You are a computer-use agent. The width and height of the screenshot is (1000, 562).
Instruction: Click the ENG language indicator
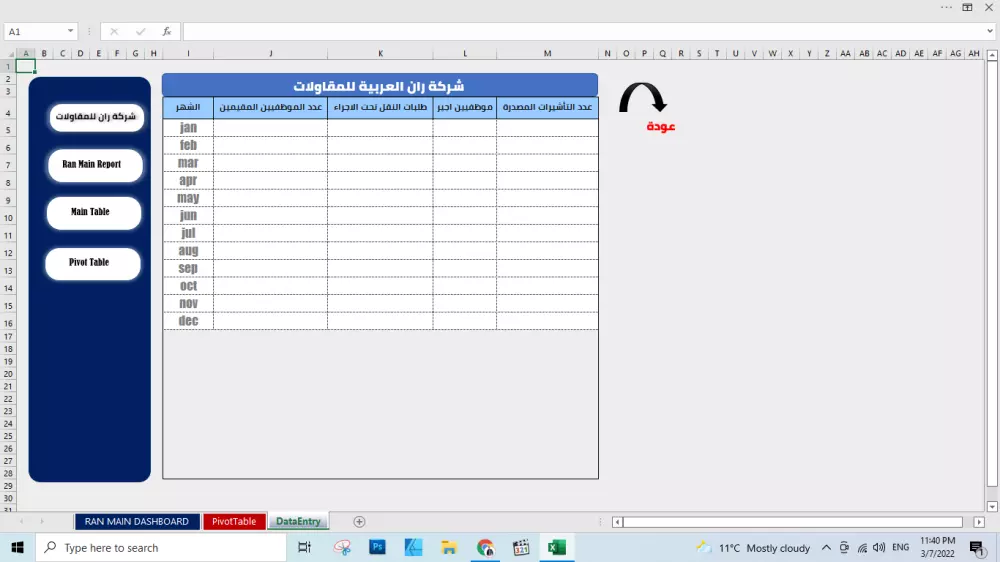[x=901, y=547]
